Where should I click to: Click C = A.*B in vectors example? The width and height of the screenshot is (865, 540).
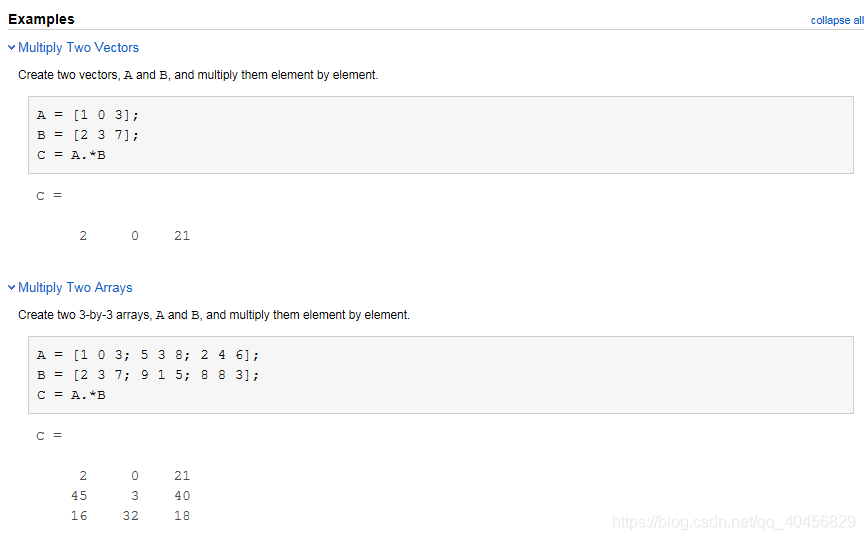coord(71,155)
